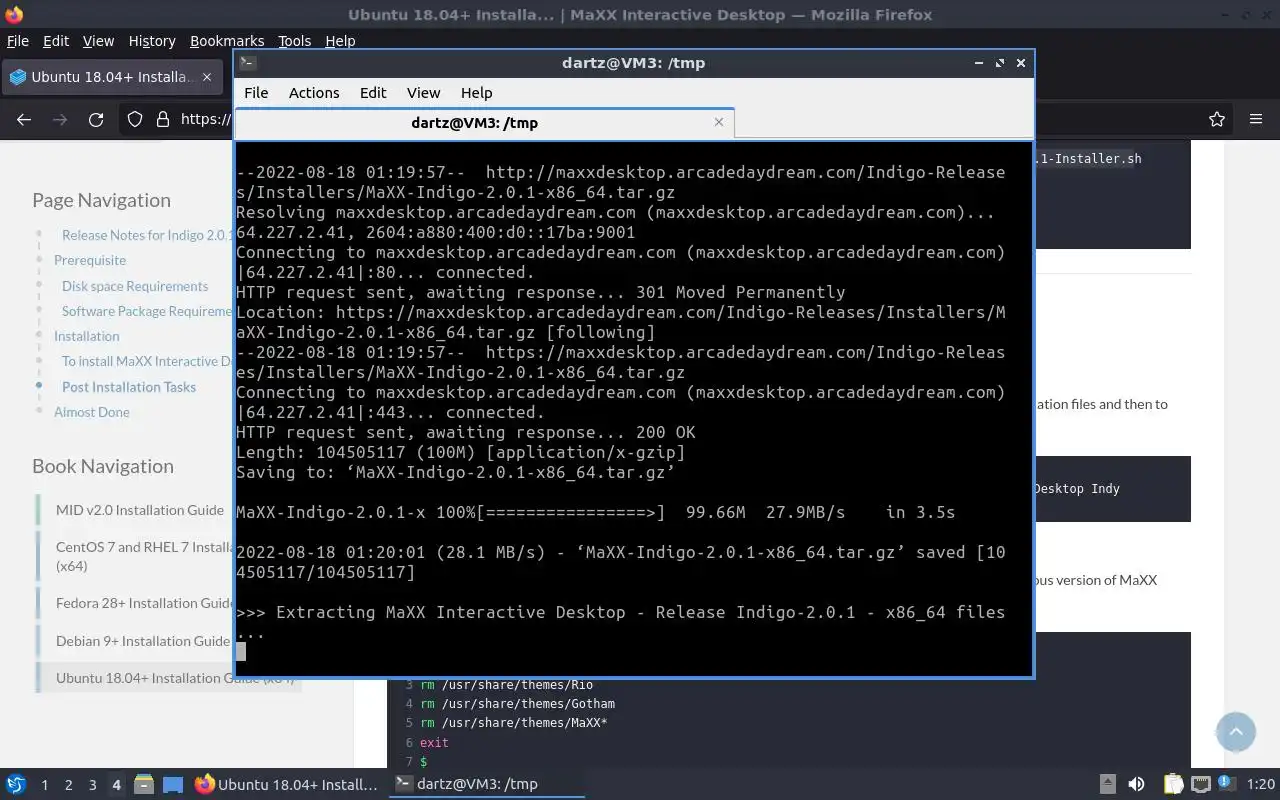Open Release Notes for Indigo 2.0.1 link

point(147,235)
